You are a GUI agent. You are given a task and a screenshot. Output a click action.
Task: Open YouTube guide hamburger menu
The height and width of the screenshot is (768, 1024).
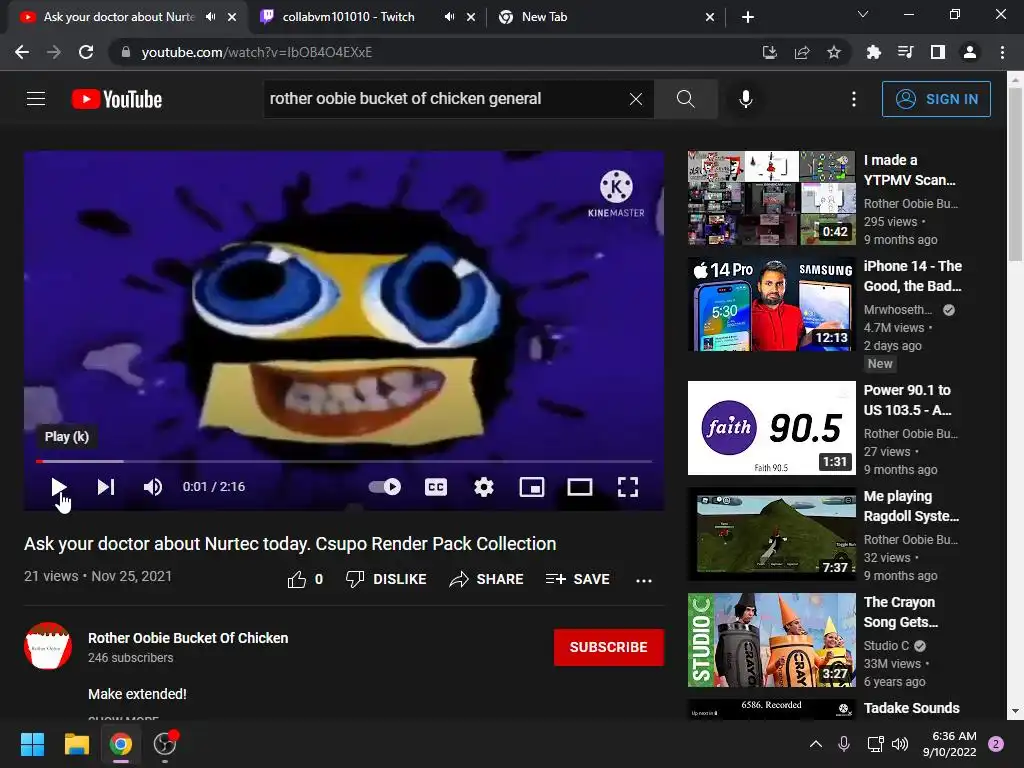click(36, 99)
